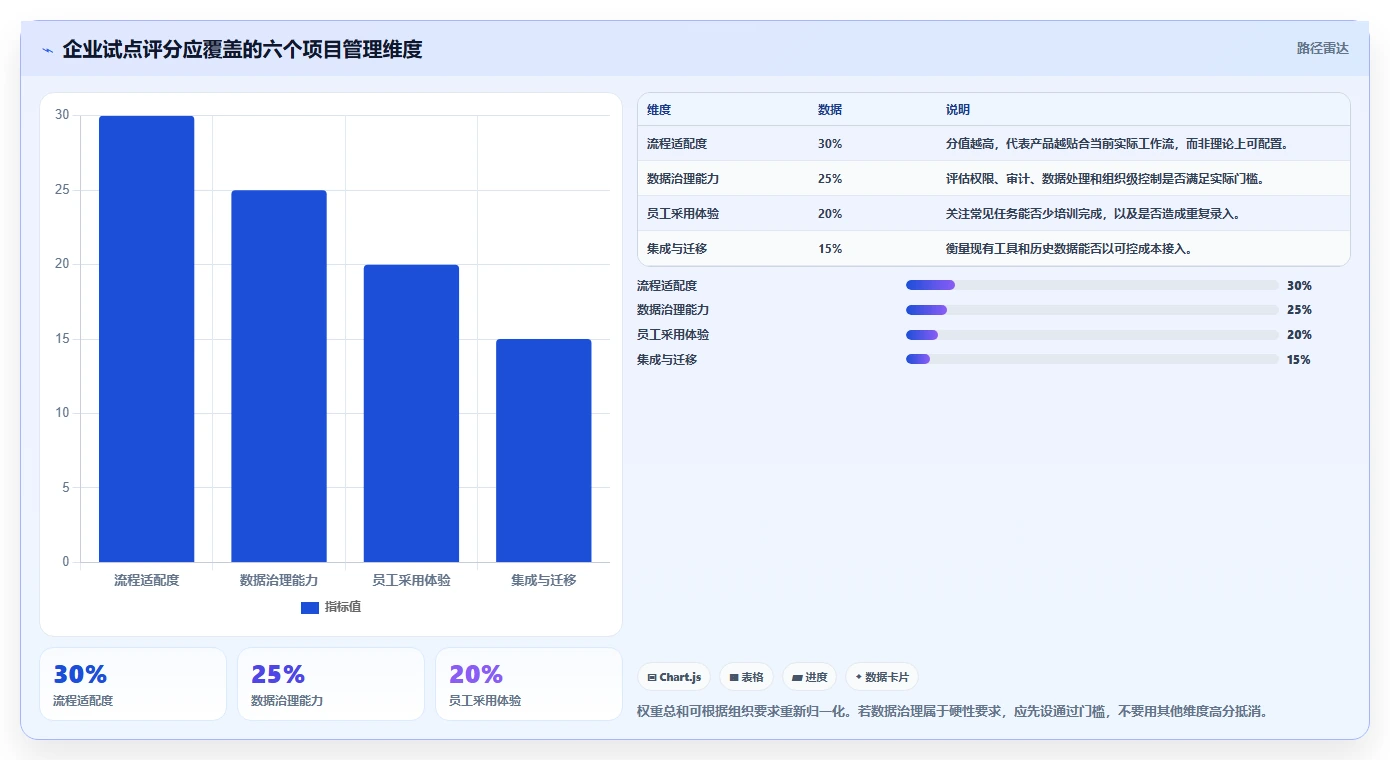Click the 数据 table column header

coord(830,110)
